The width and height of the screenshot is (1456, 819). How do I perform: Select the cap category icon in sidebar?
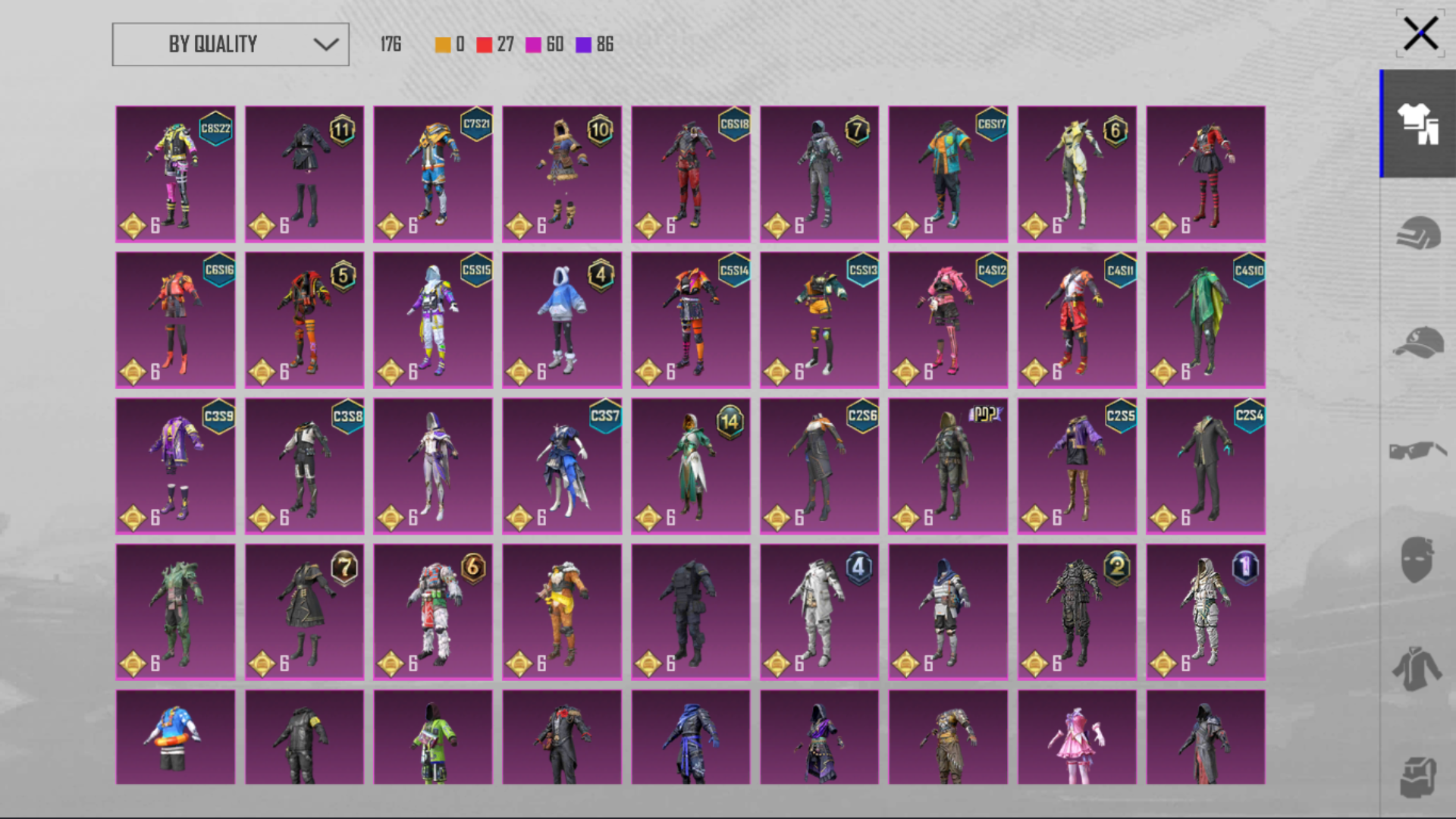[x=1418, y=342]
